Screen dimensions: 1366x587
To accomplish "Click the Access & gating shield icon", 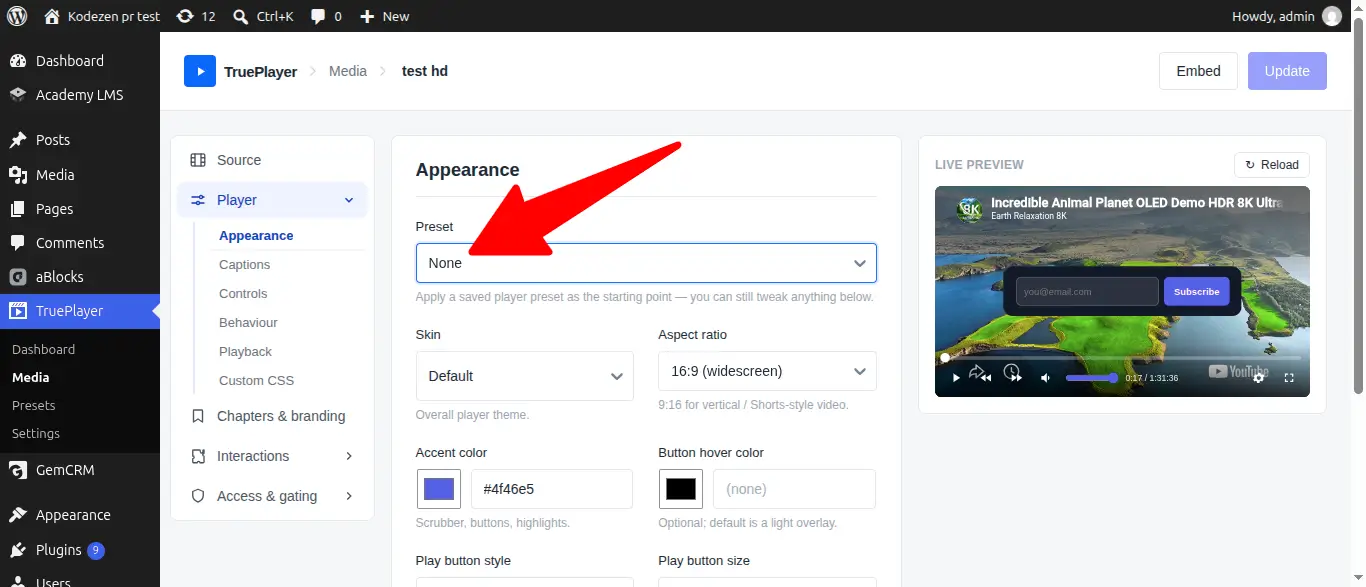I will click(x=198, y=496).
